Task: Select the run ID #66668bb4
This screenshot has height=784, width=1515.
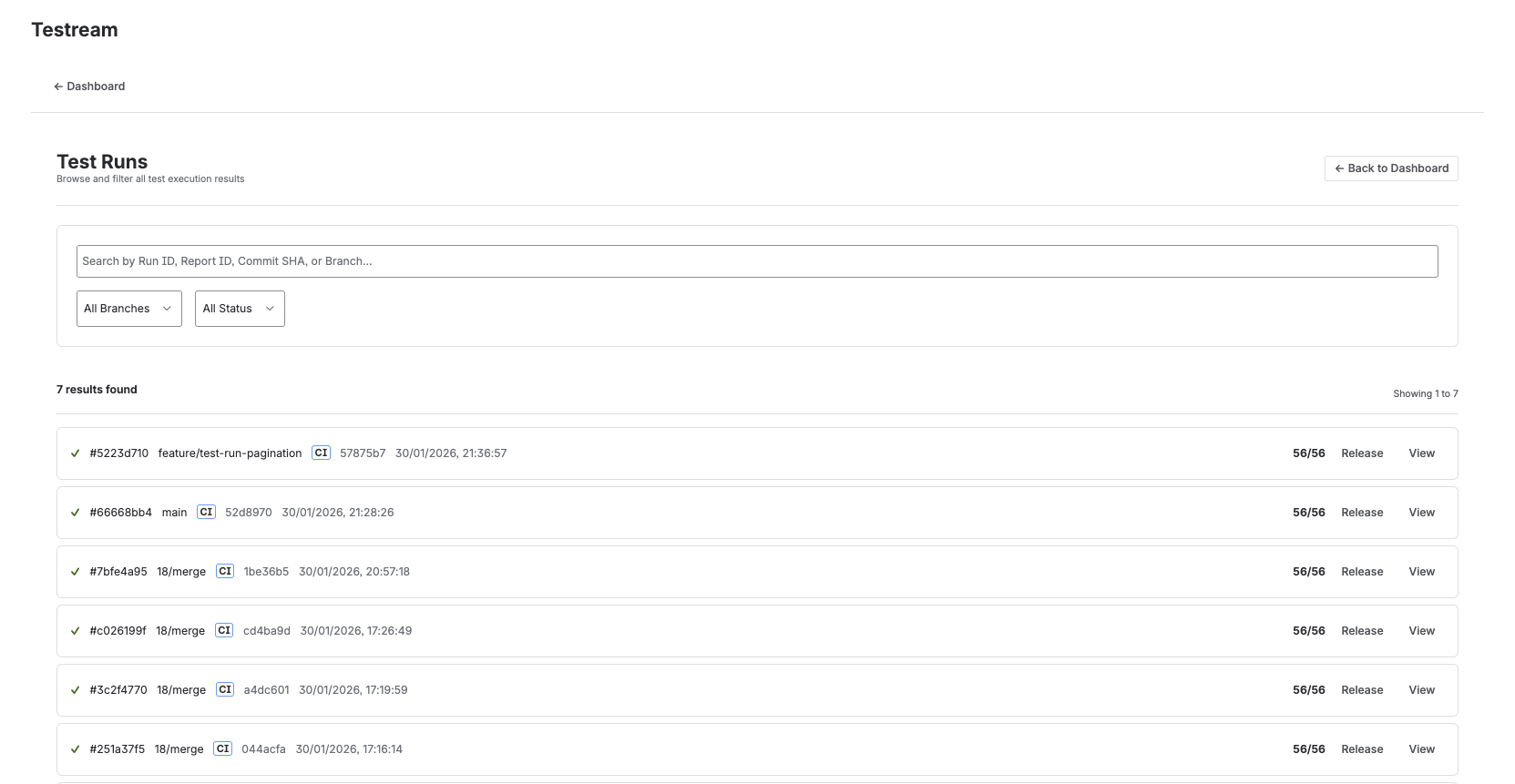Action: (x=121, y=513)
